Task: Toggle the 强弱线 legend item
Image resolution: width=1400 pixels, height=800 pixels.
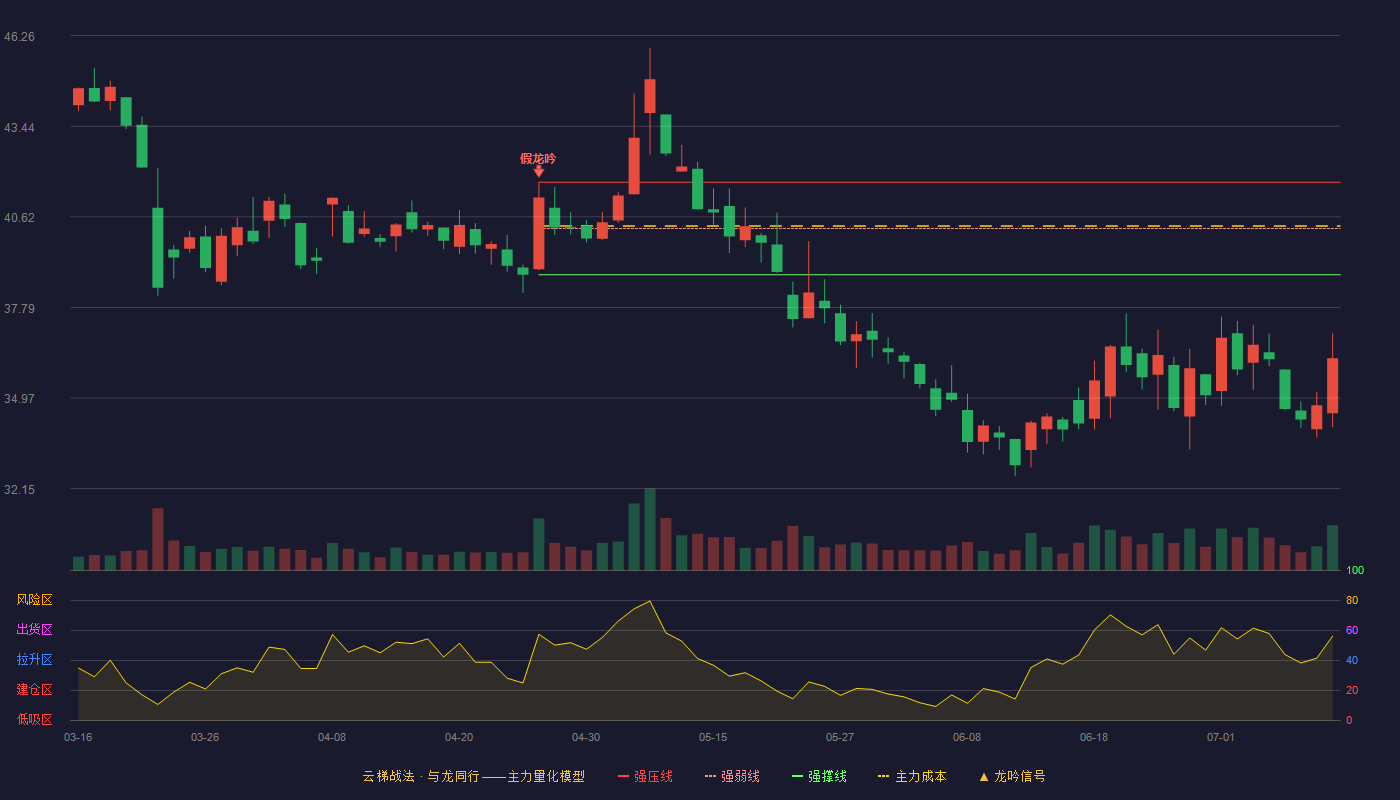Action: click(732, 776)
